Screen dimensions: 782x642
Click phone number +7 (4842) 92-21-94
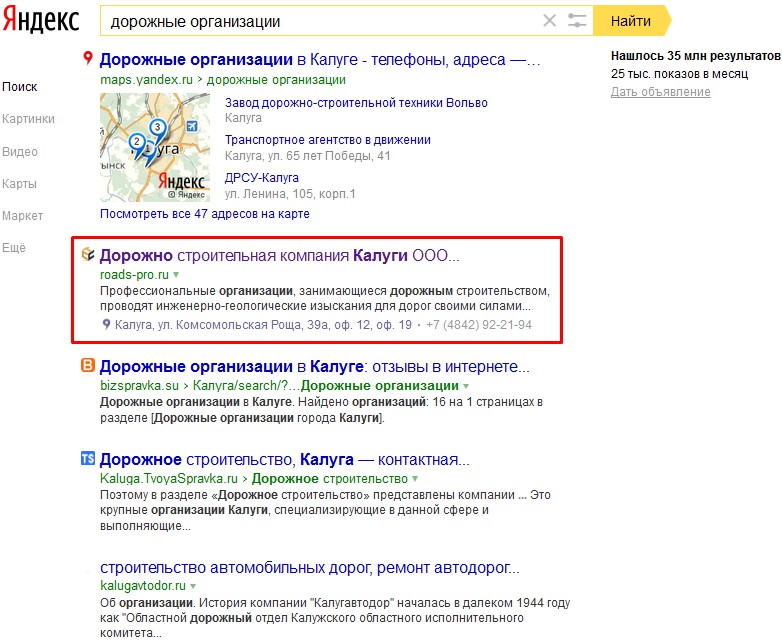(479, 325)
